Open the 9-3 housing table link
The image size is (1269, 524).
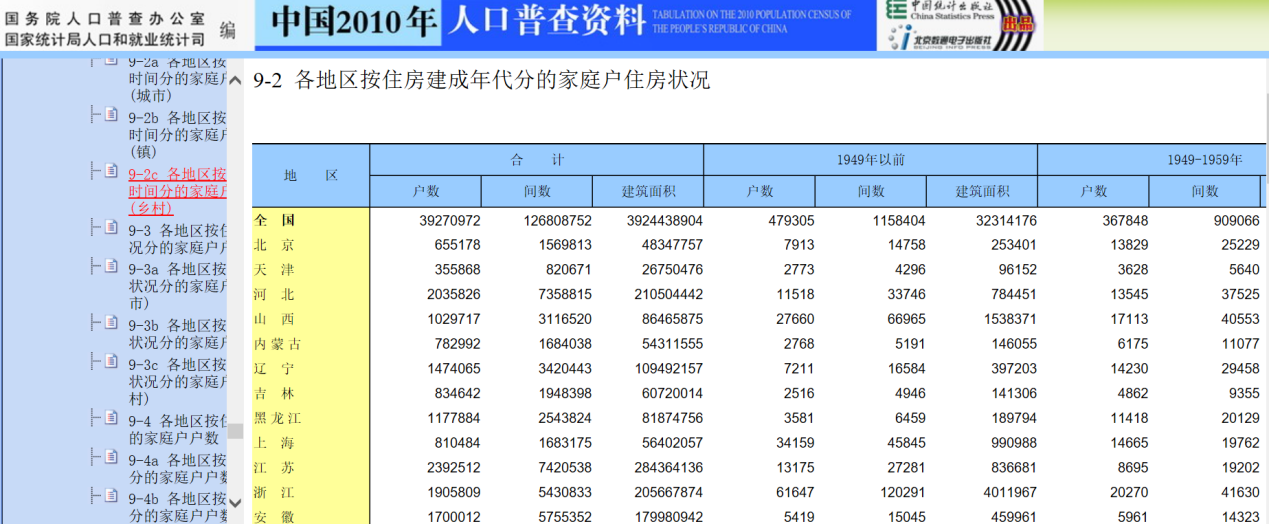coord(177,238)
